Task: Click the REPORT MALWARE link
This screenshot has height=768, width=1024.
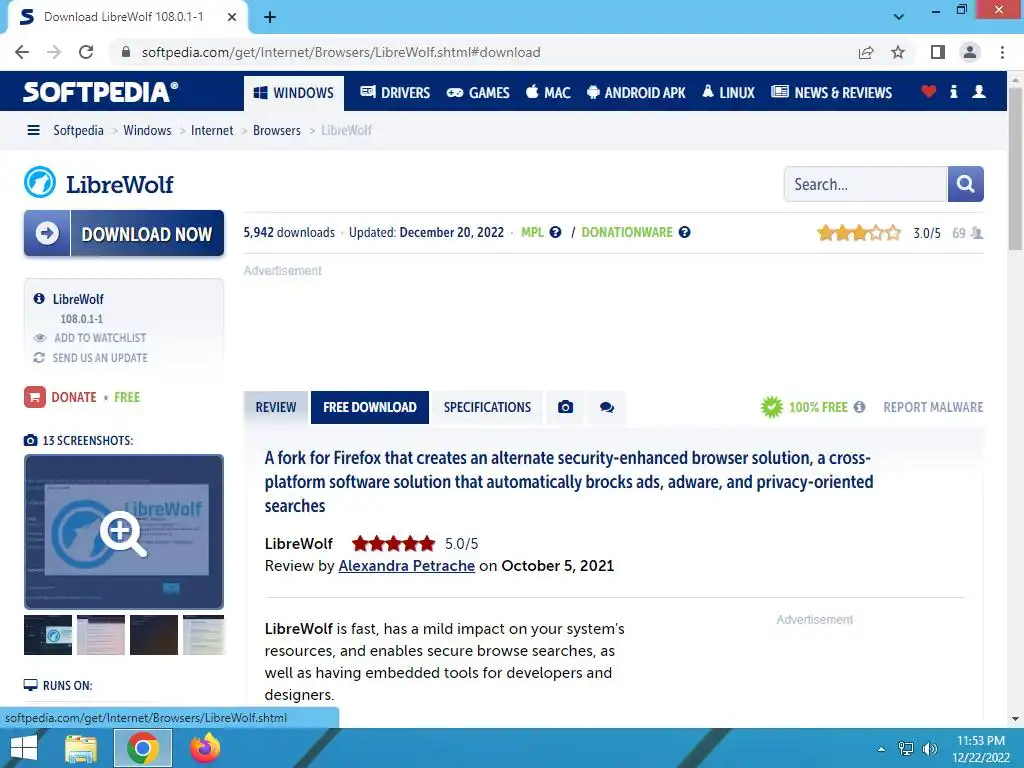Action: coord(933,408)
